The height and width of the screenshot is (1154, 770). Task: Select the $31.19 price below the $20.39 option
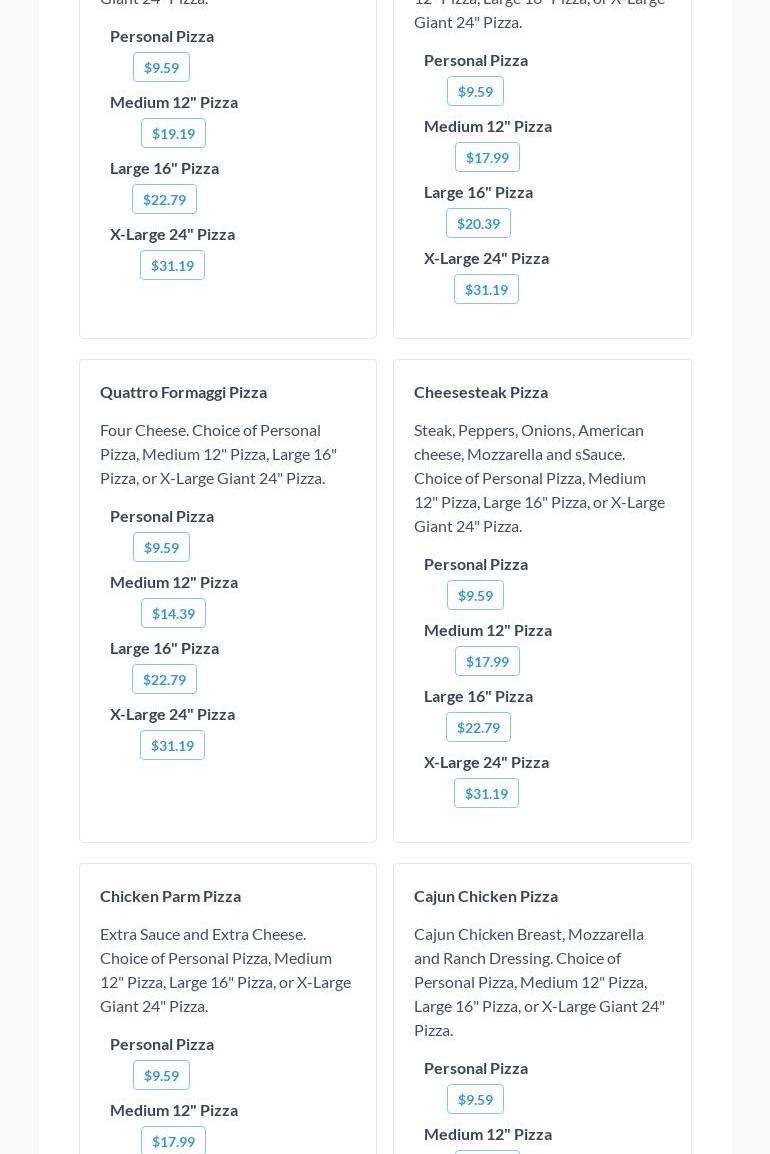(486, 289)
